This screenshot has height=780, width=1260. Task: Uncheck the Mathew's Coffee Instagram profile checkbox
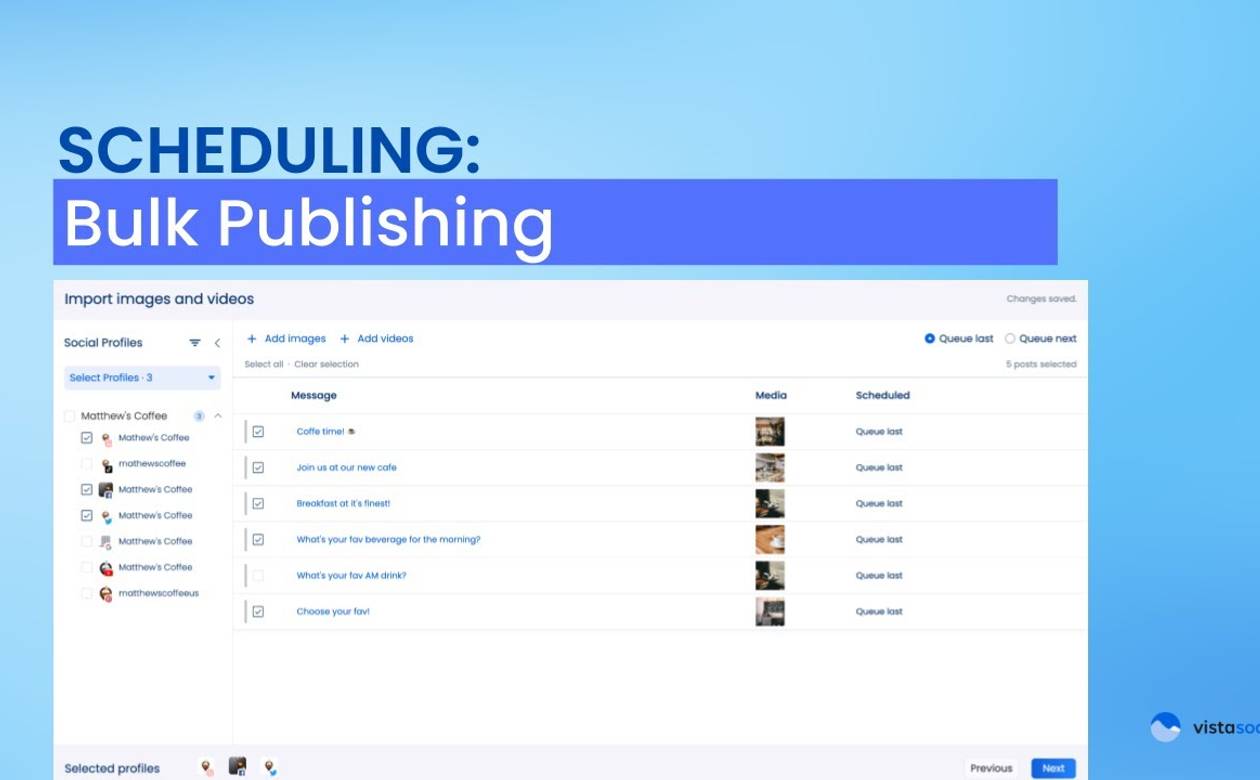coord(87,438)
